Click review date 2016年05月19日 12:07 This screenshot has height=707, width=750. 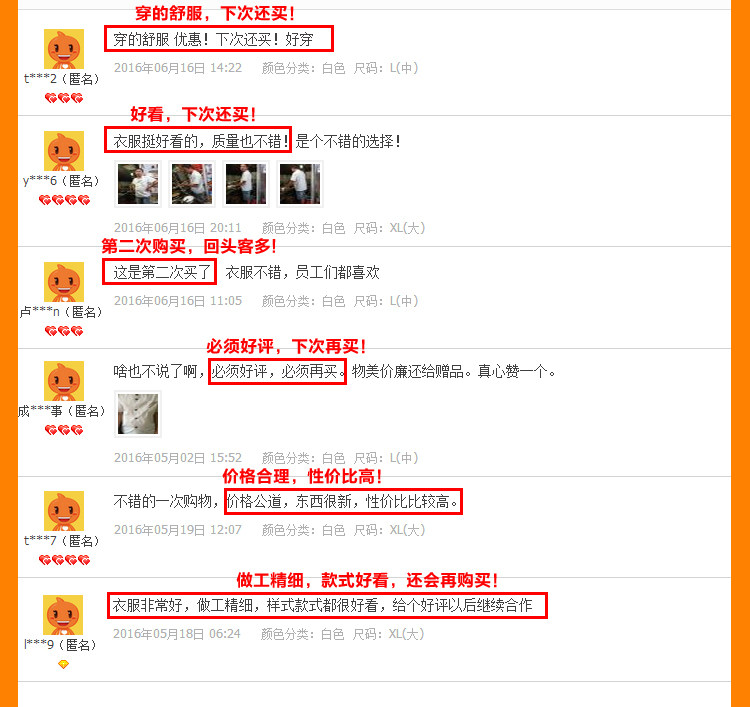pos(178,530)
